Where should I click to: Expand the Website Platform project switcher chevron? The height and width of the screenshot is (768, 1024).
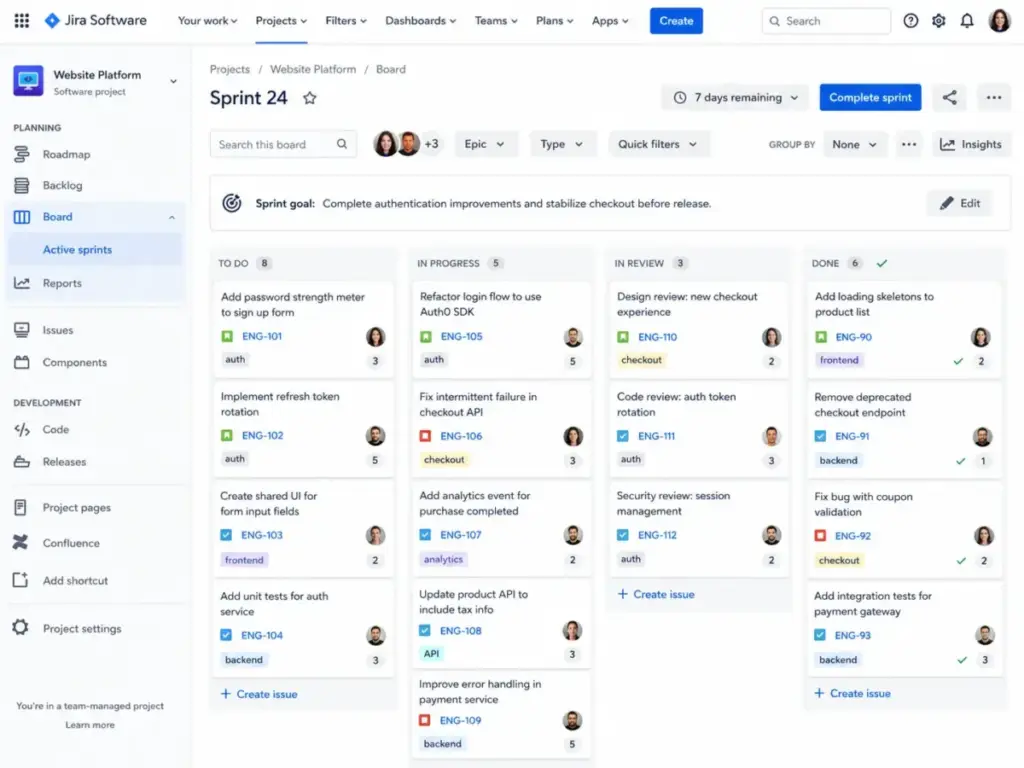pyautogui.click(x=173, y=82)
